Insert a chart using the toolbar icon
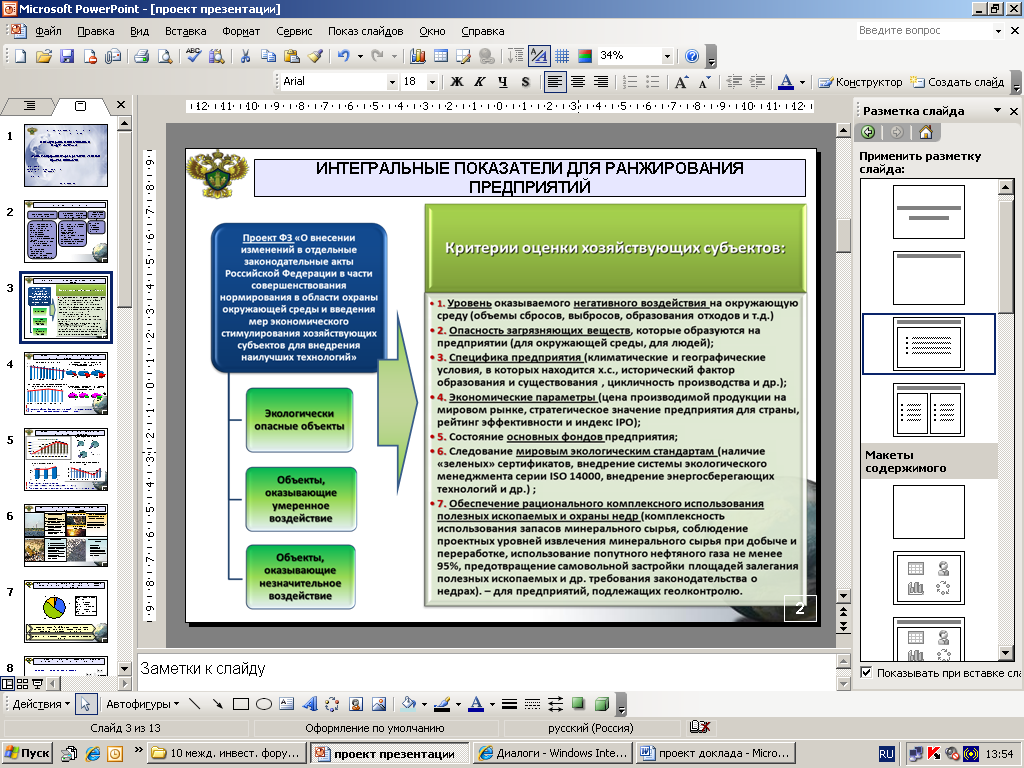Viewport: 1024px width, 768px height. coord(417,56)
